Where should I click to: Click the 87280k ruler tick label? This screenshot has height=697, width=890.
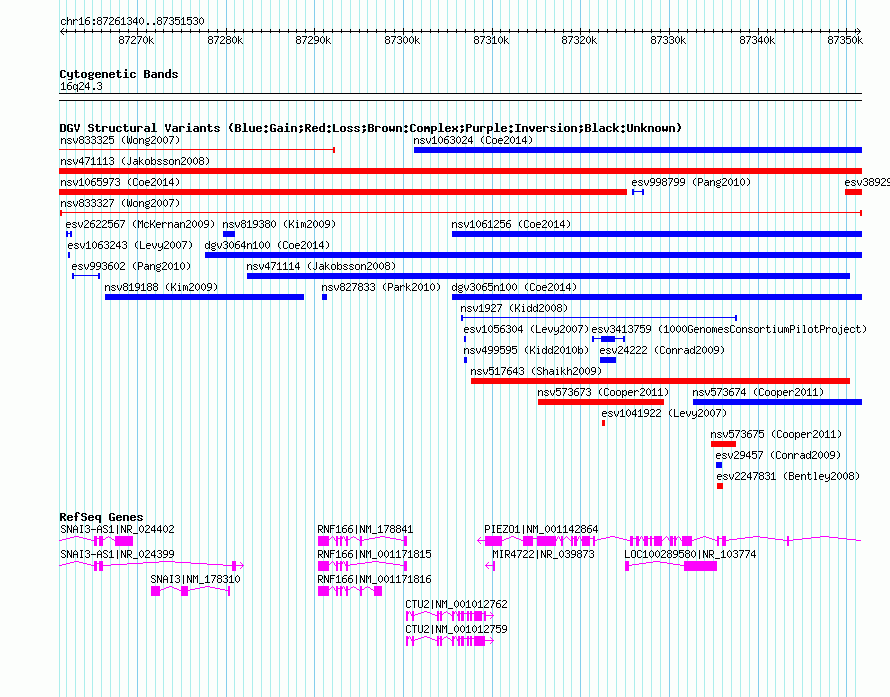pyautogui.click(x=225, y=40)
